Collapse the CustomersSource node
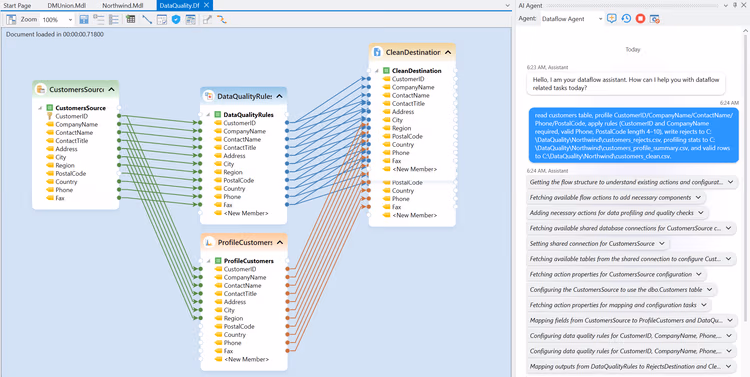 coord(111,89)
